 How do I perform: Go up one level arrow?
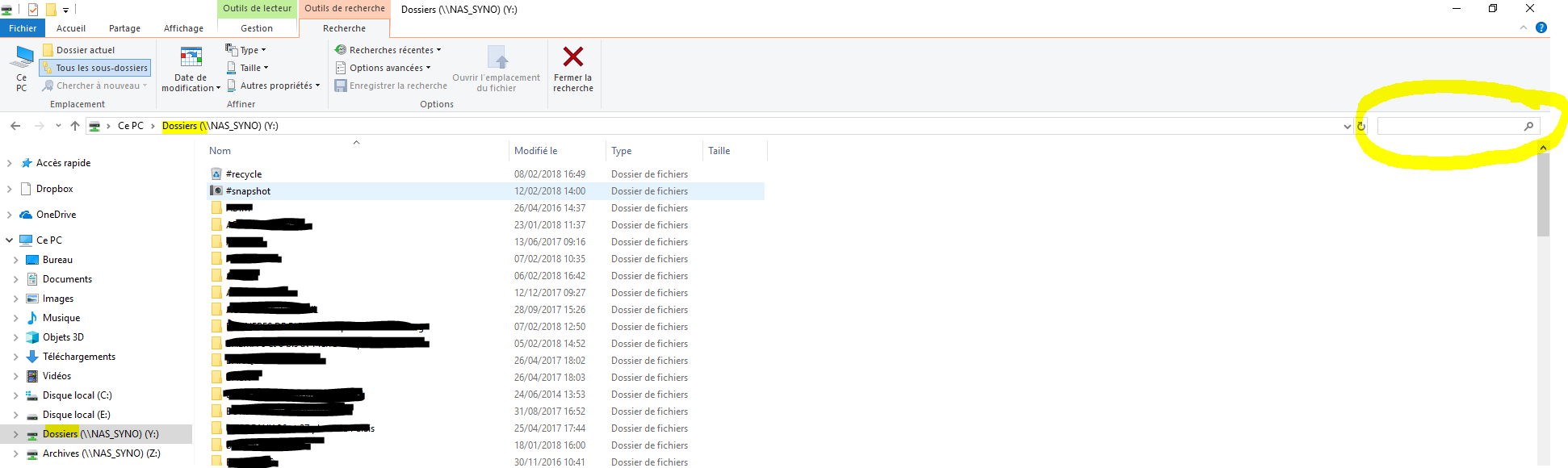tap(75, 126)
